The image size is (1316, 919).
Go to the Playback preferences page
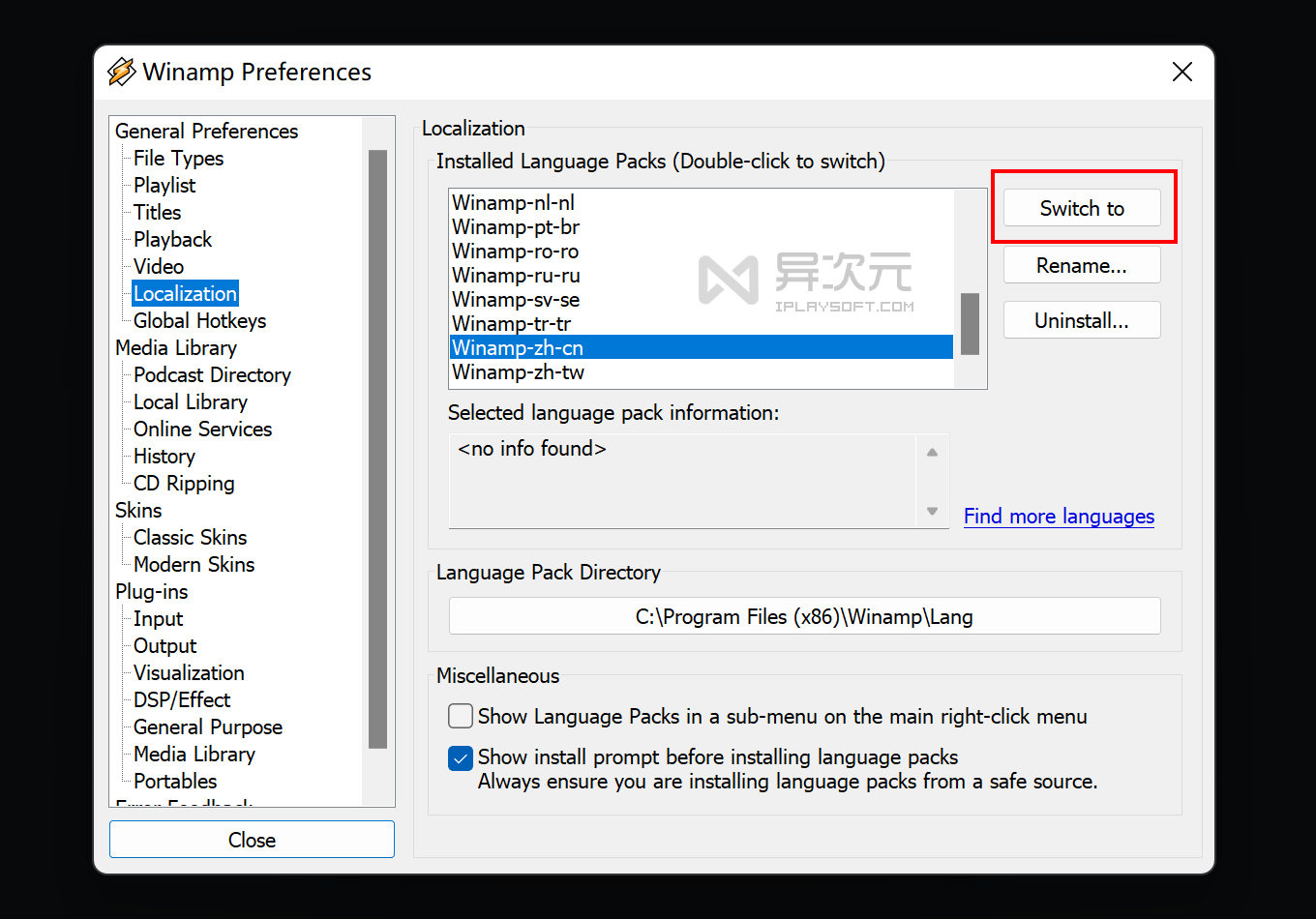point(172,240)
